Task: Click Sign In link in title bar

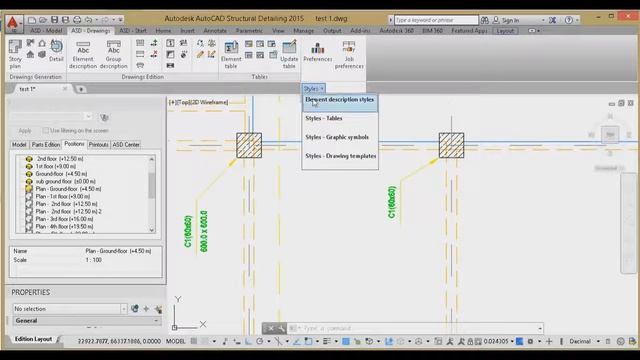Action: [x=510, y=20]
